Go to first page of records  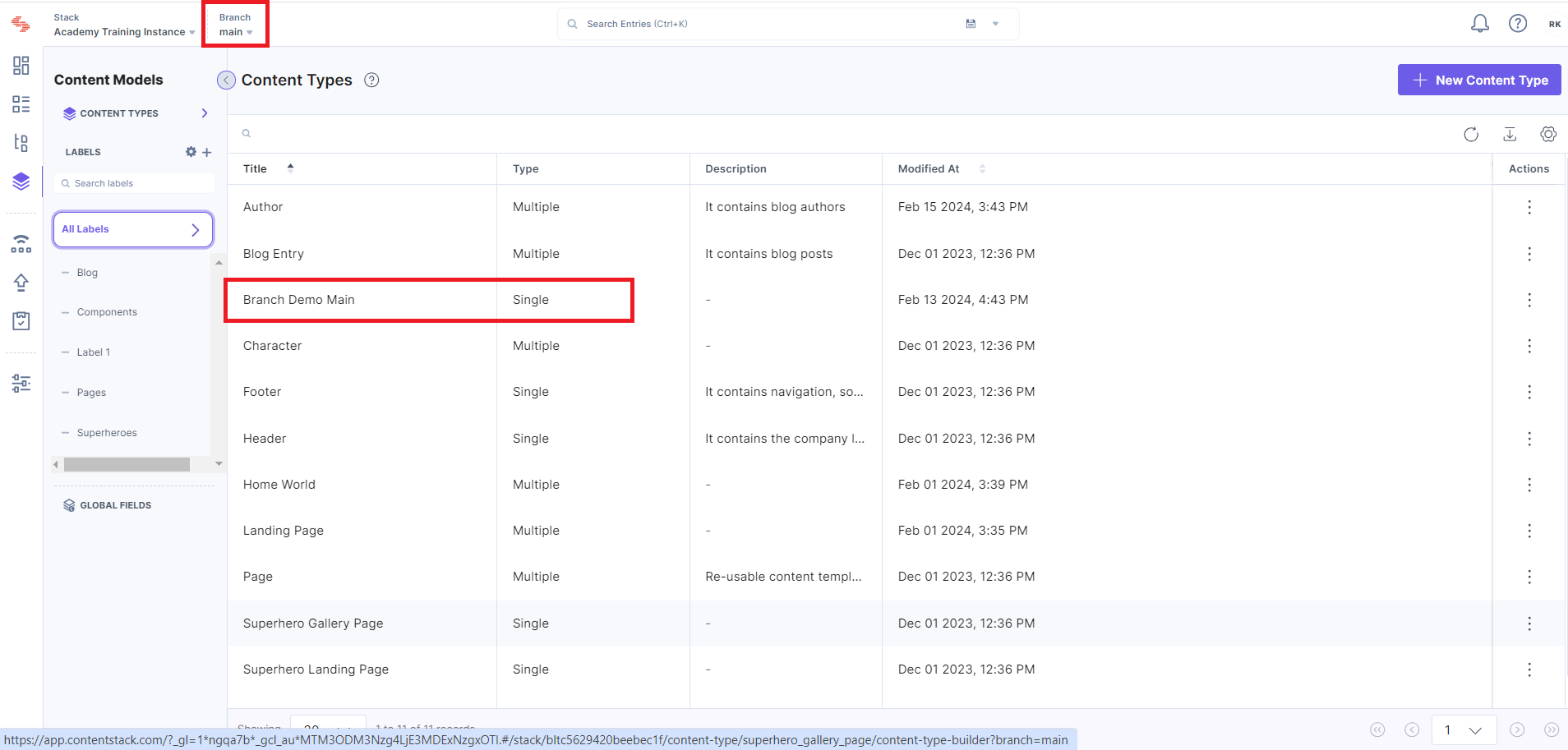pos(1377,729)
